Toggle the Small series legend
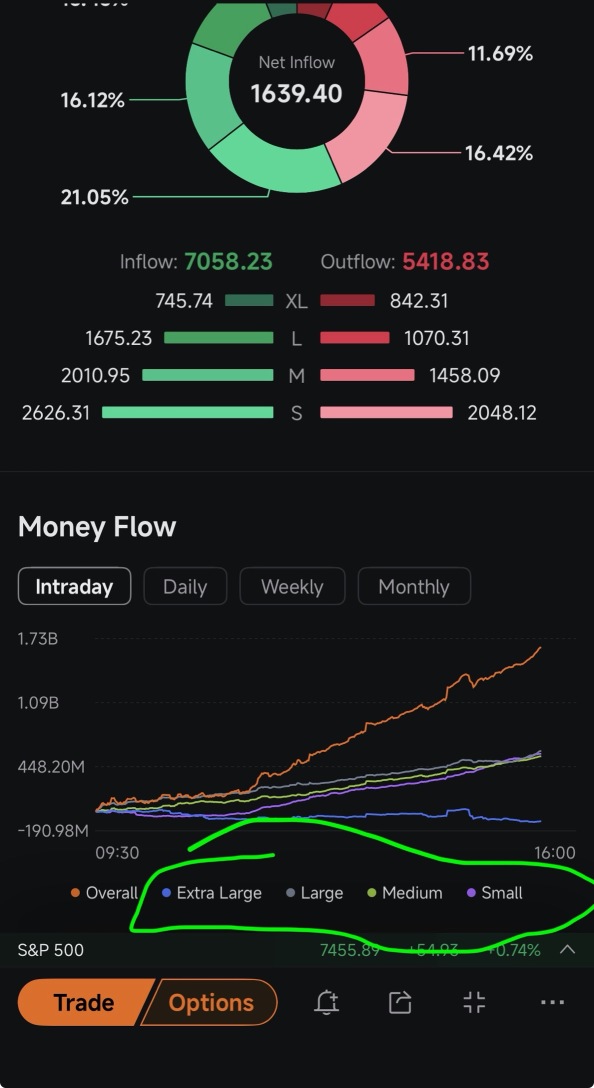594x1088 pixels. coord(495,893)
